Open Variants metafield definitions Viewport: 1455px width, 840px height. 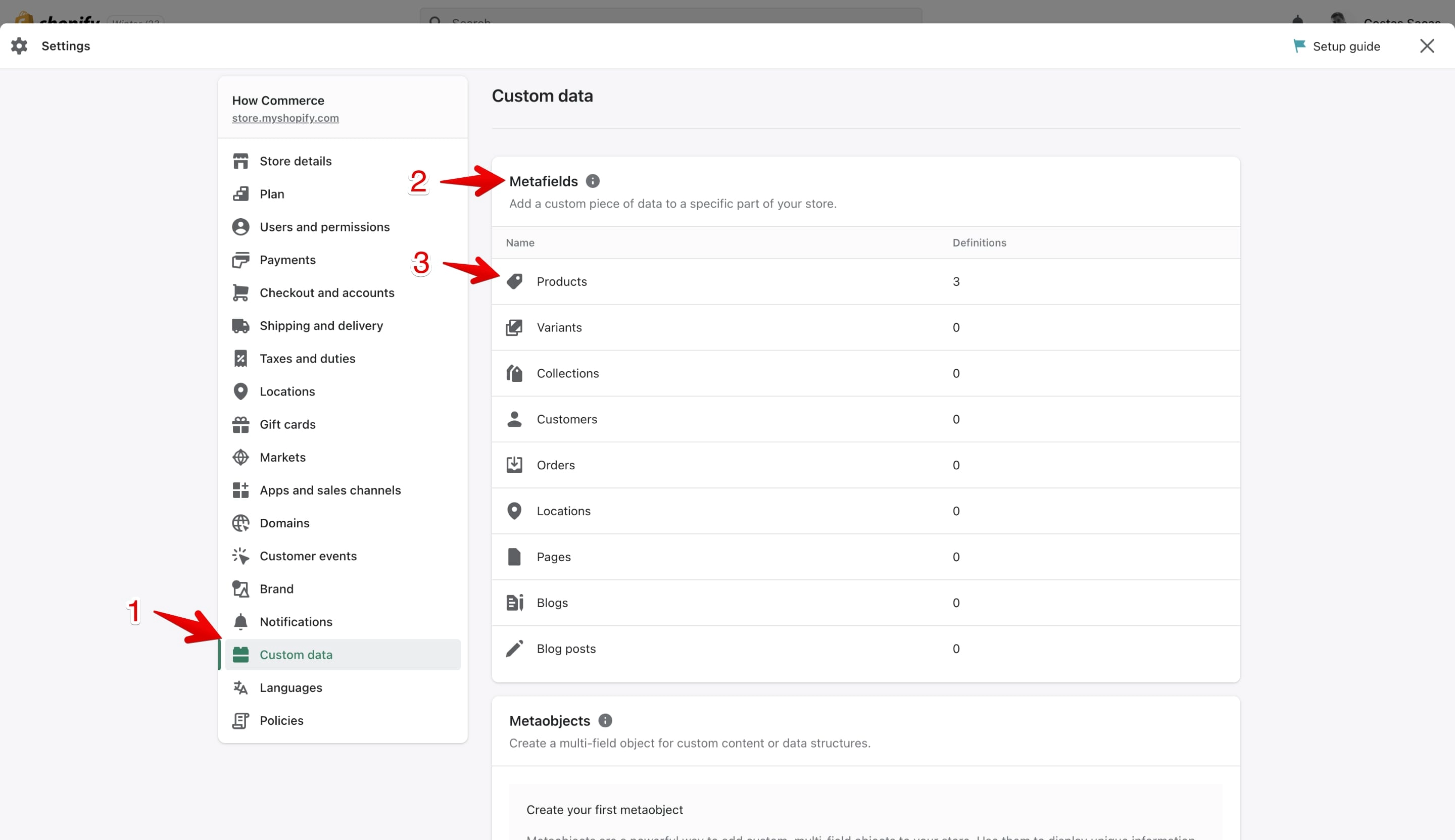coord(865,328)
